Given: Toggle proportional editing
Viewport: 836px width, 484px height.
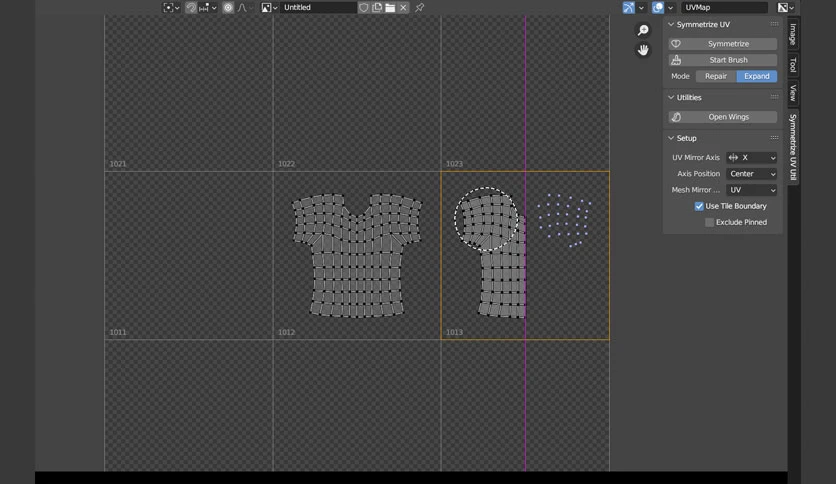Looking at the screenshot, I should [x=228, y=7].
